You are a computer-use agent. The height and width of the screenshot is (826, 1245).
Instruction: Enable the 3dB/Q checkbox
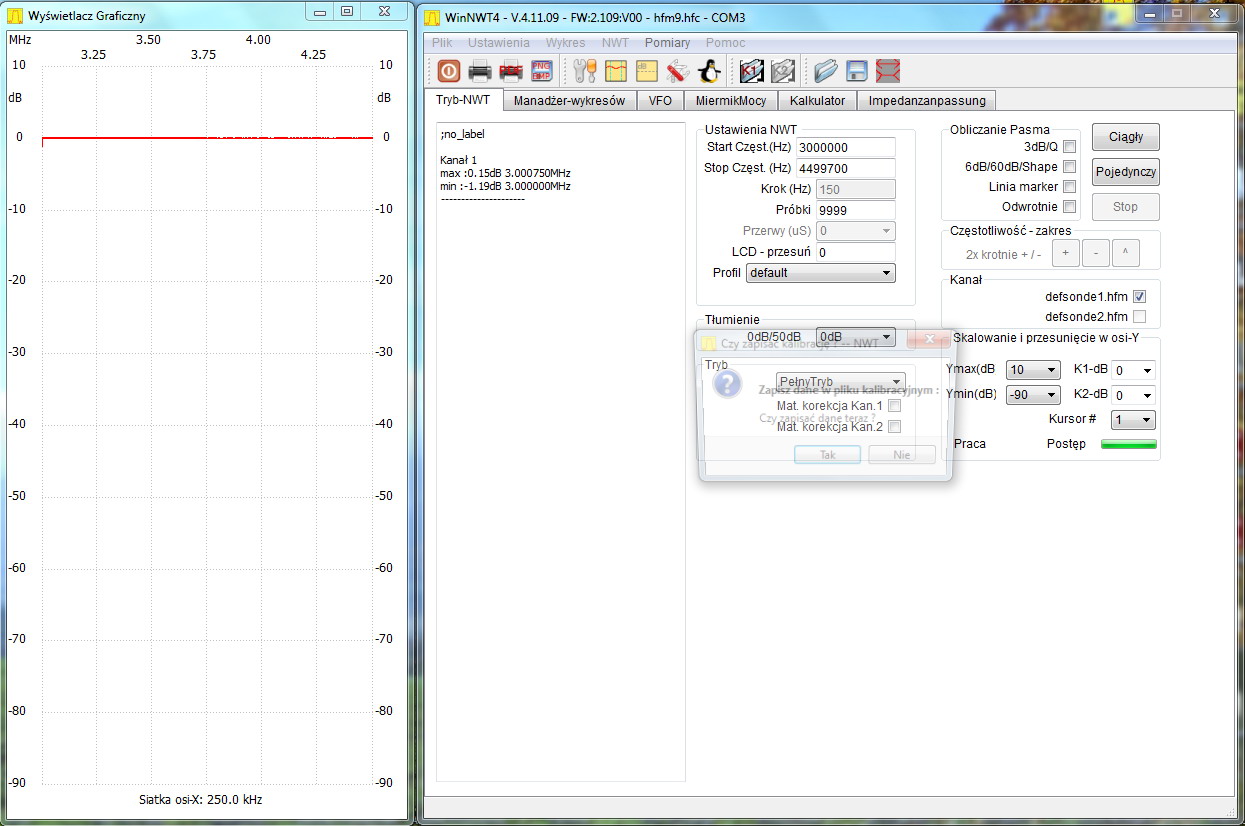[x=1069, y=147]
